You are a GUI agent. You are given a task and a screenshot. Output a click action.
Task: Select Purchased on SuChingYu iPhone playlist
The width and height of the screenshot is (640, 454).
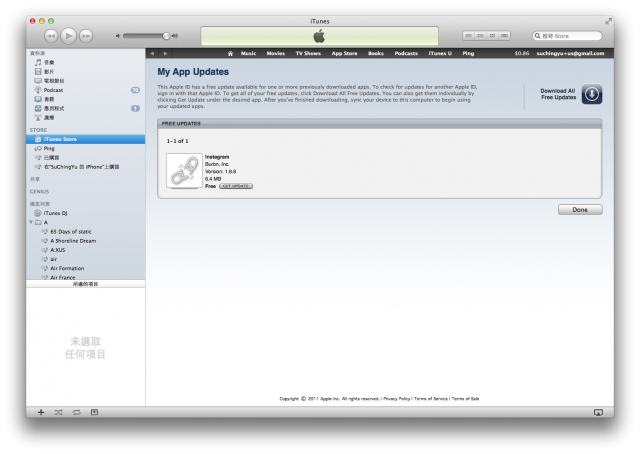[85, 167]
